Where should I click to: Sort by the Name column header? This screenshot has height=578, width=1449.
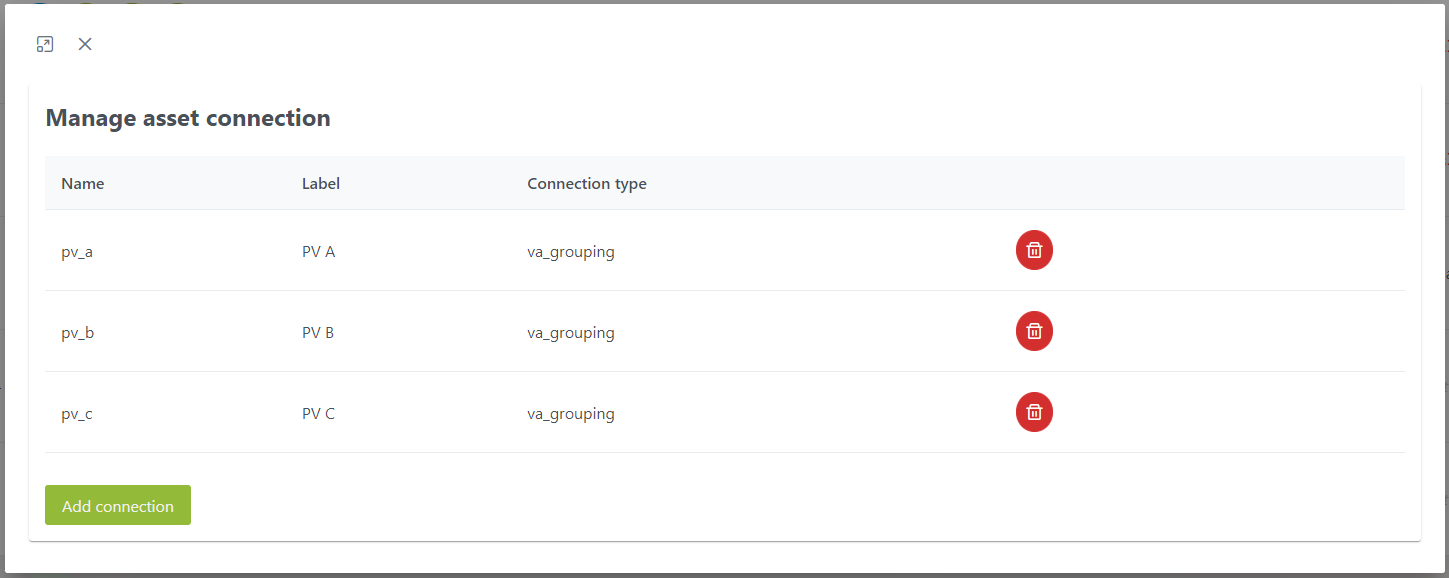(83, 183)
